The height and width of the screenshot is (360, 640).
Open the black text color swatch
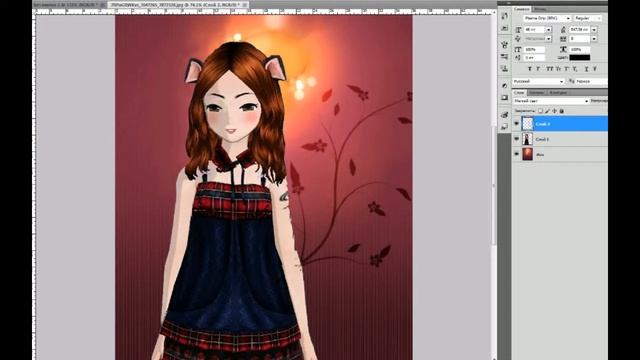coord(580,58)
